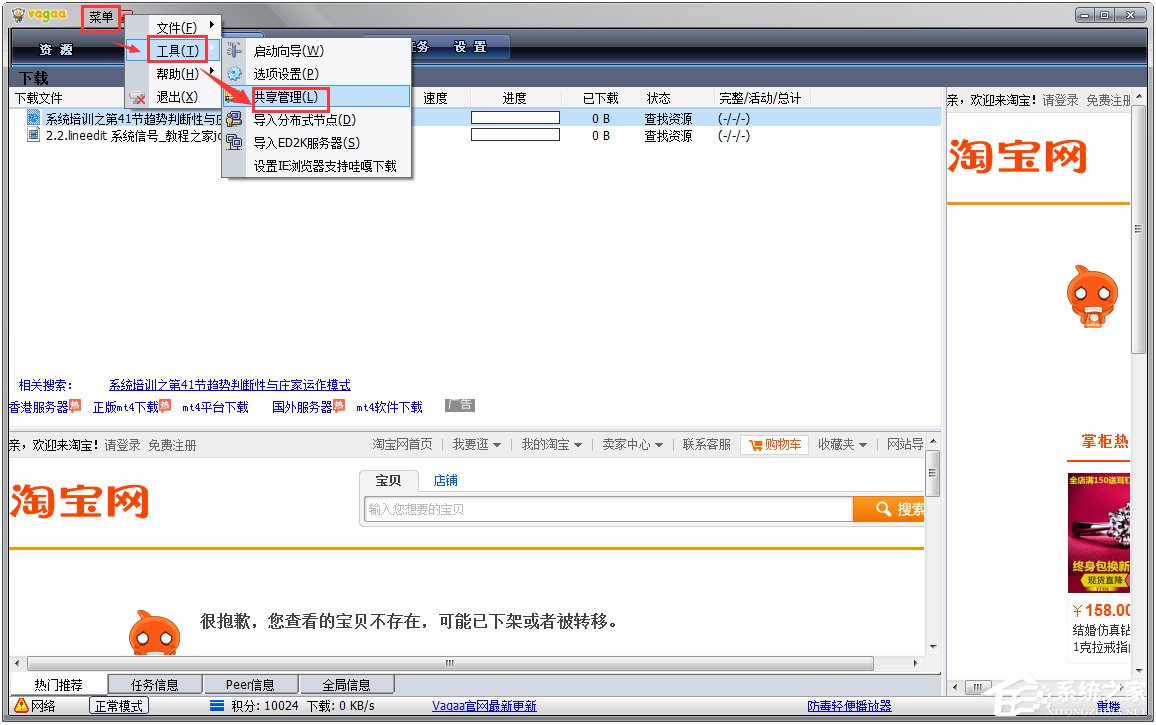Click the Vagaa logo icon in title bar
The height and width of the screenshot is (725, 1156).
[x=18, y=15]
